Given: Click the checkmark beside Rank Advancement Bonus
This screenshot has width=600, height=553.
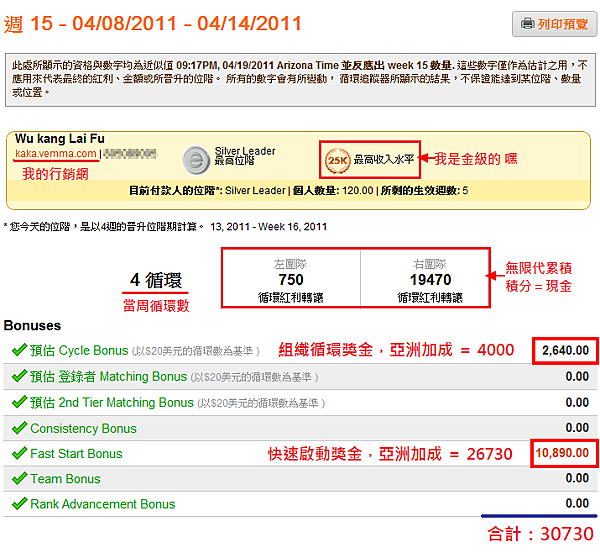Looking at the screenshot, I should pyautogui.click(x=19, y=503).
